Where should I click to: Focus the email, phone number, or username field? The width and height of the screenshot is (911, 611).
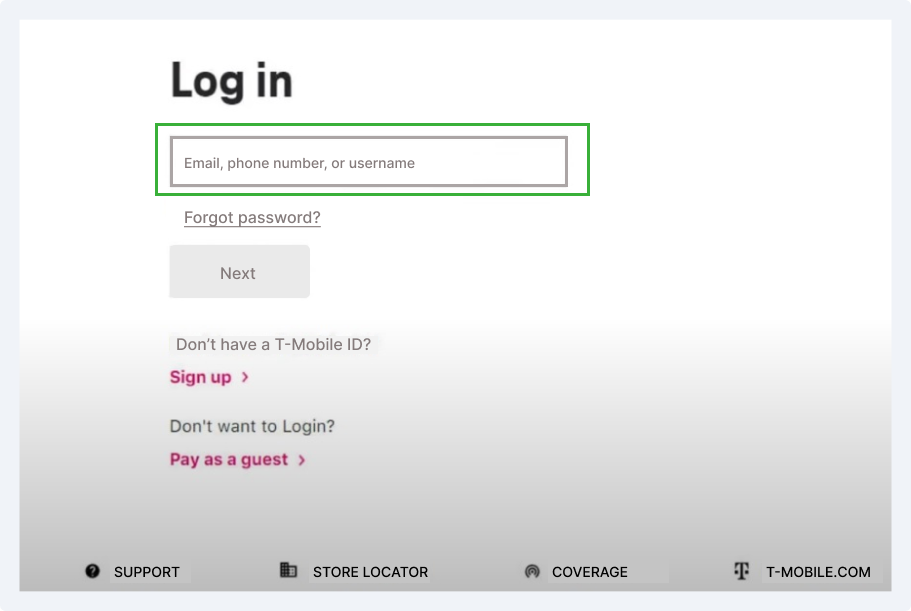(x=368, y=162)
